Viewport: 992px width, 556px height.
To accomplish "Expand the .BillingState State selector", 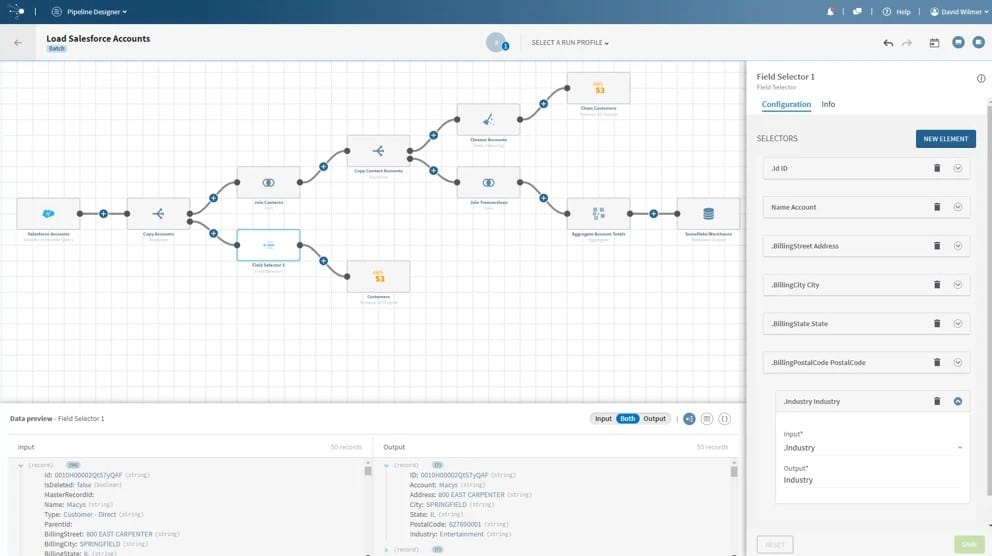I will (x=958, y=323).
